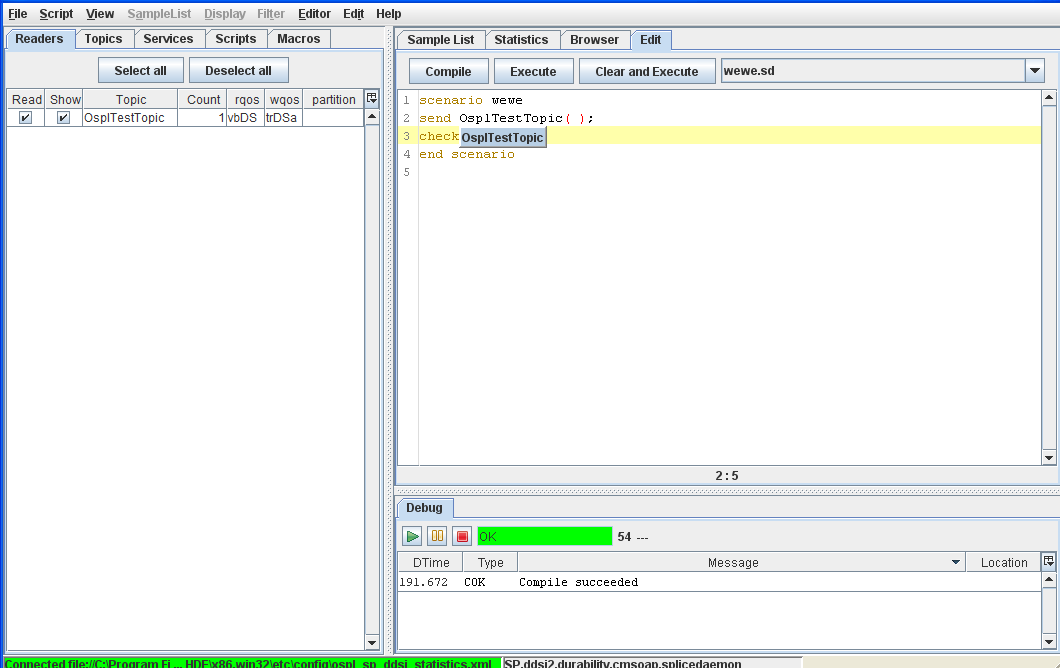Screen dimensions: 1060x668
Task: Open the Sample List tab
Action: click(441, 39)
